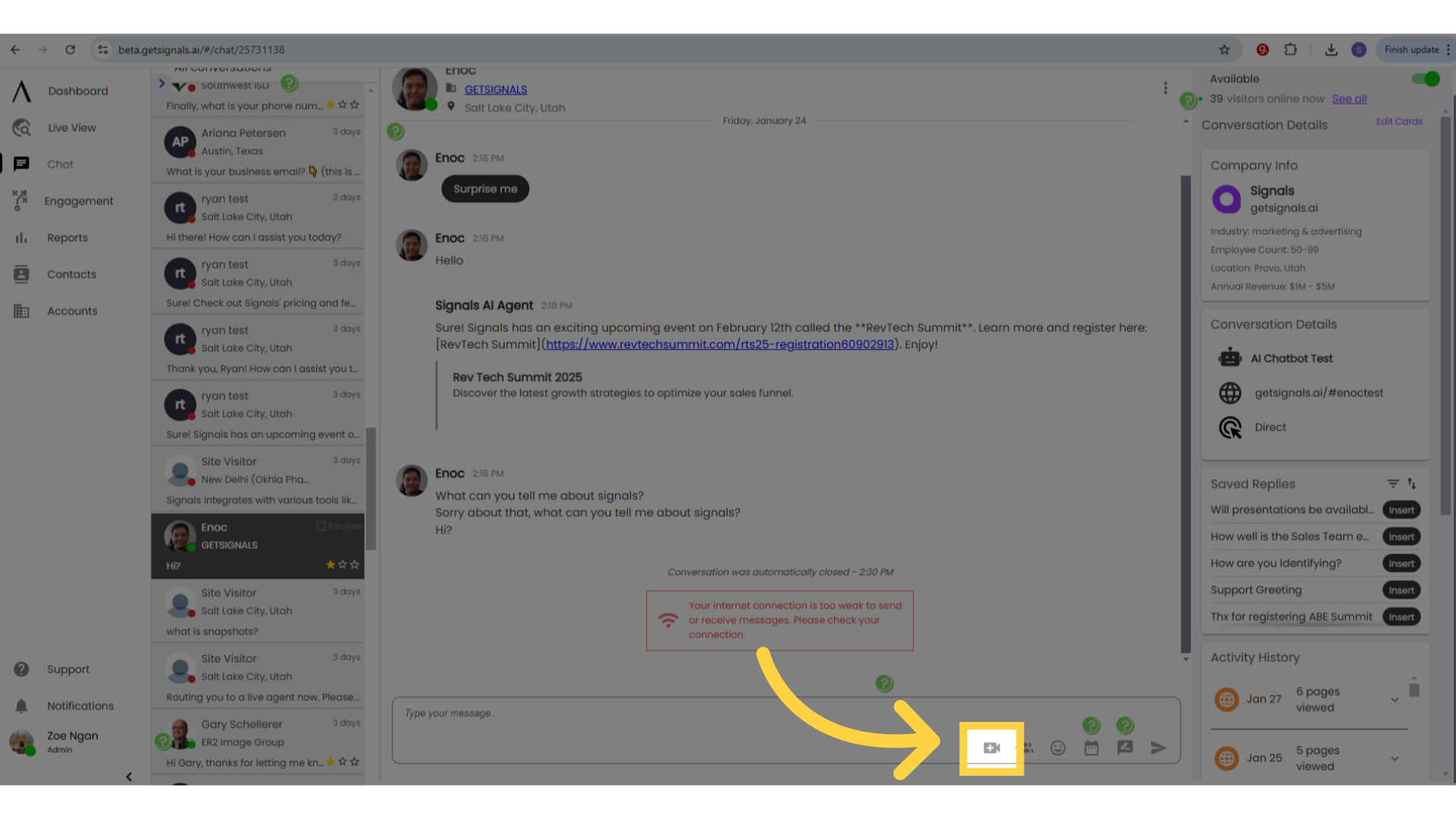This screenshot has height=819, width=1456.
Task: Select the Reports menu item
Action: 67,237
